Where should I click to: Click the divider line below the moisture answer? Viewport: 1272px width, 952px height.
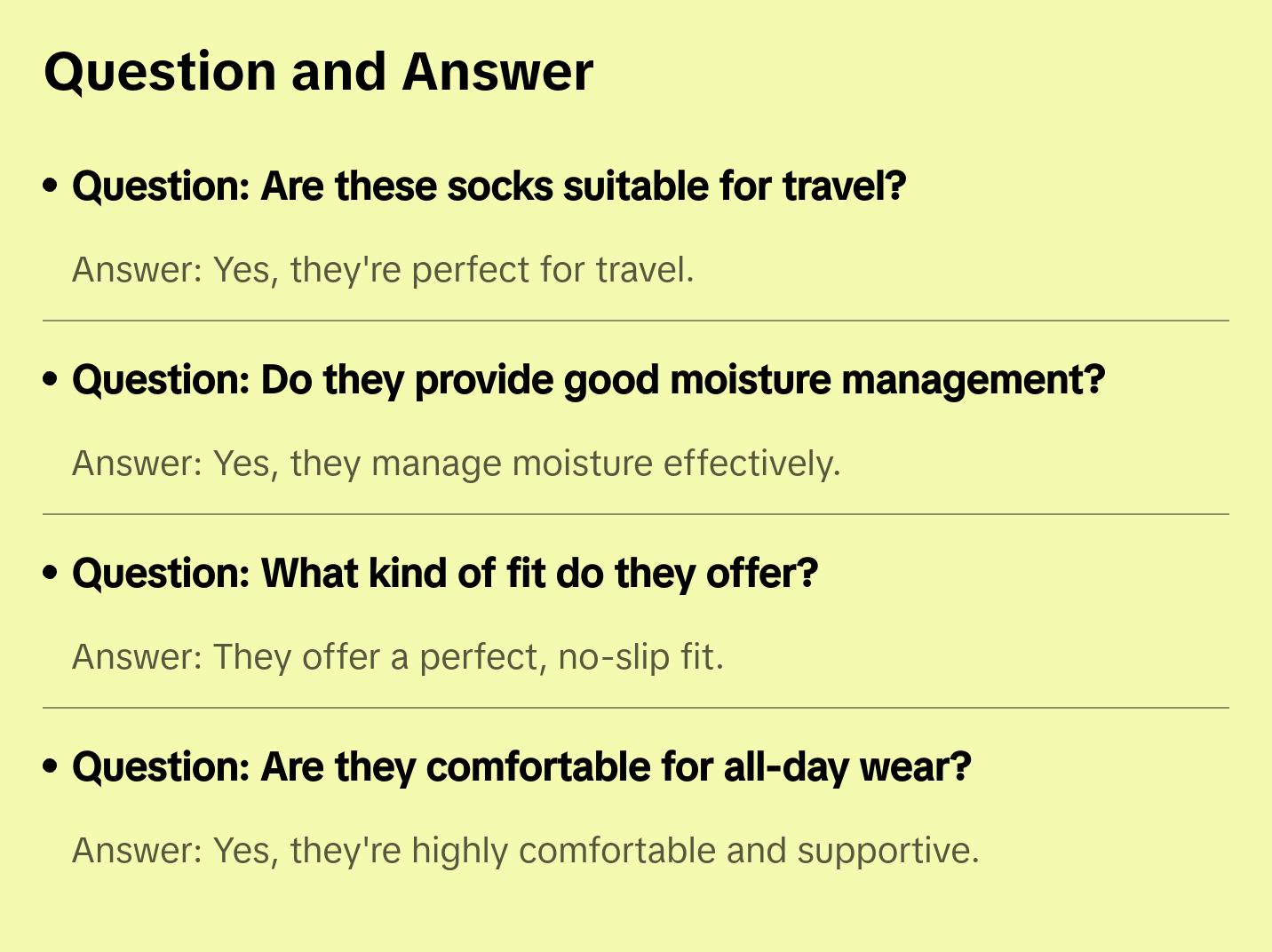(636, 514)
